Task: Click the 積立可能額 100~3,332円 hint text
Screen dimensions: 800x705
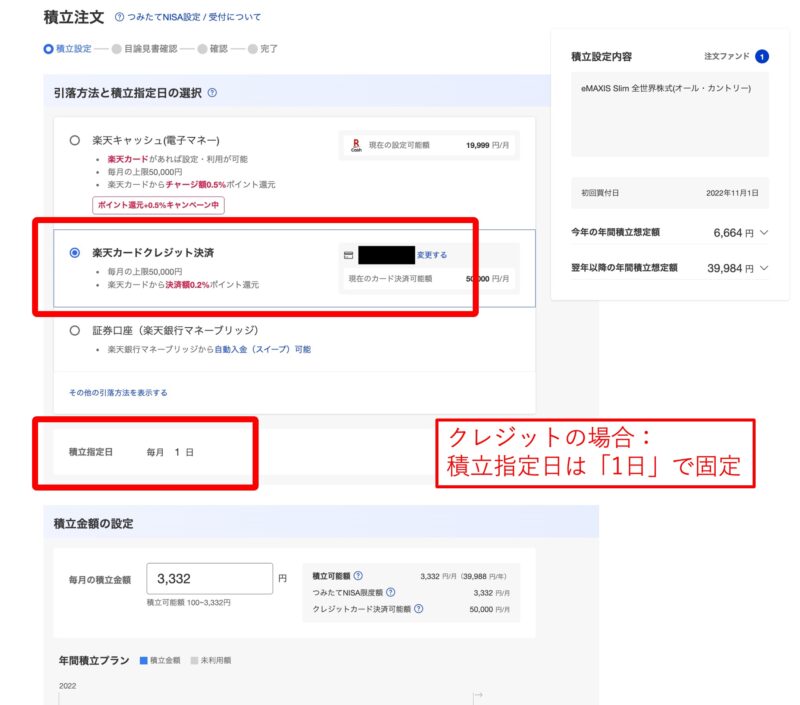Action: click(189, 602)
